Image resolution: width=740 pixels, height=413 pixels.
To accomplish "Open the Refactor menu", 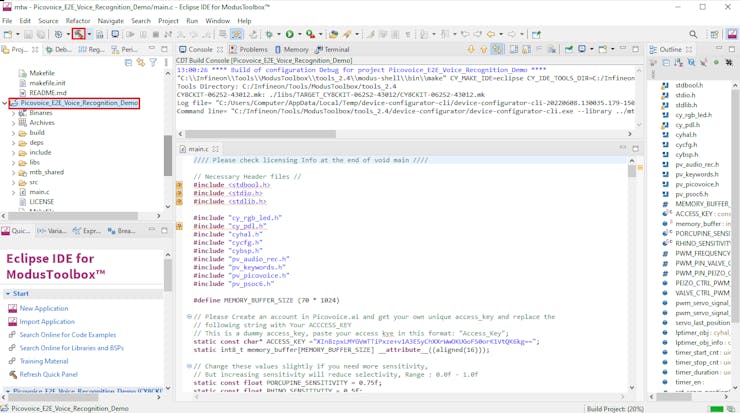I will [x=77, y=20].
